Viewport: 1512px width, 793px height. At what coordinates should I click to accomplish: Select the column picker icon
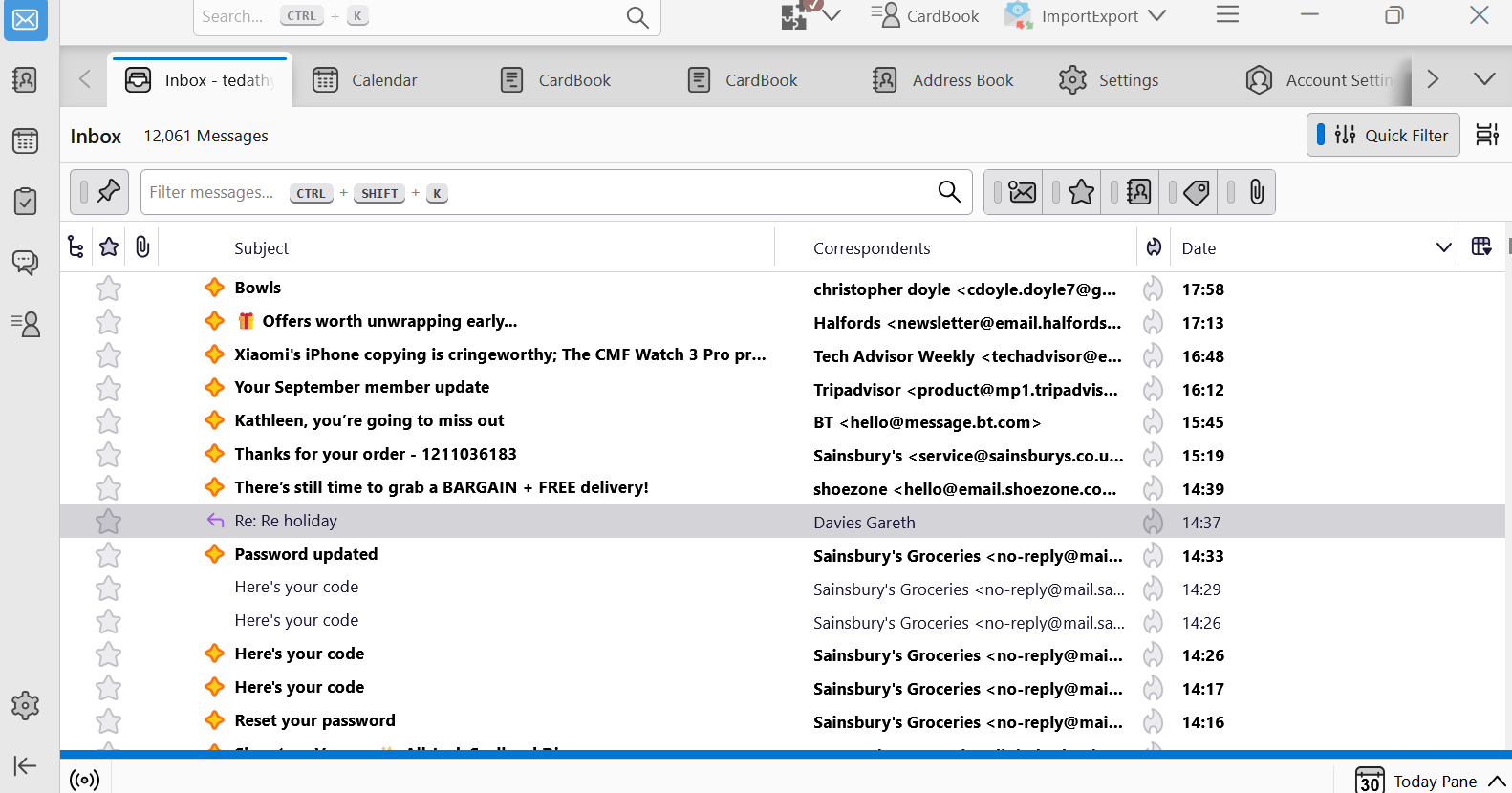pos(1481,247)
